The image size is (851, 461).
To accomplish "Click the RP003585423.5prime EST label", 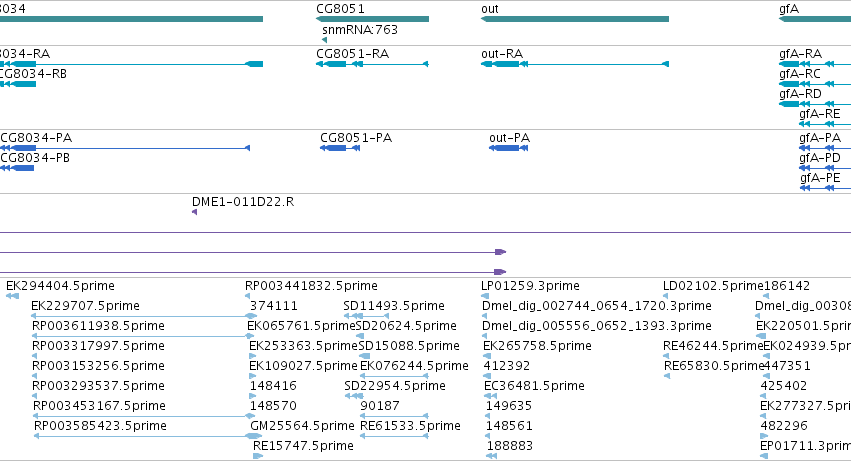I will tap(100, 426).
